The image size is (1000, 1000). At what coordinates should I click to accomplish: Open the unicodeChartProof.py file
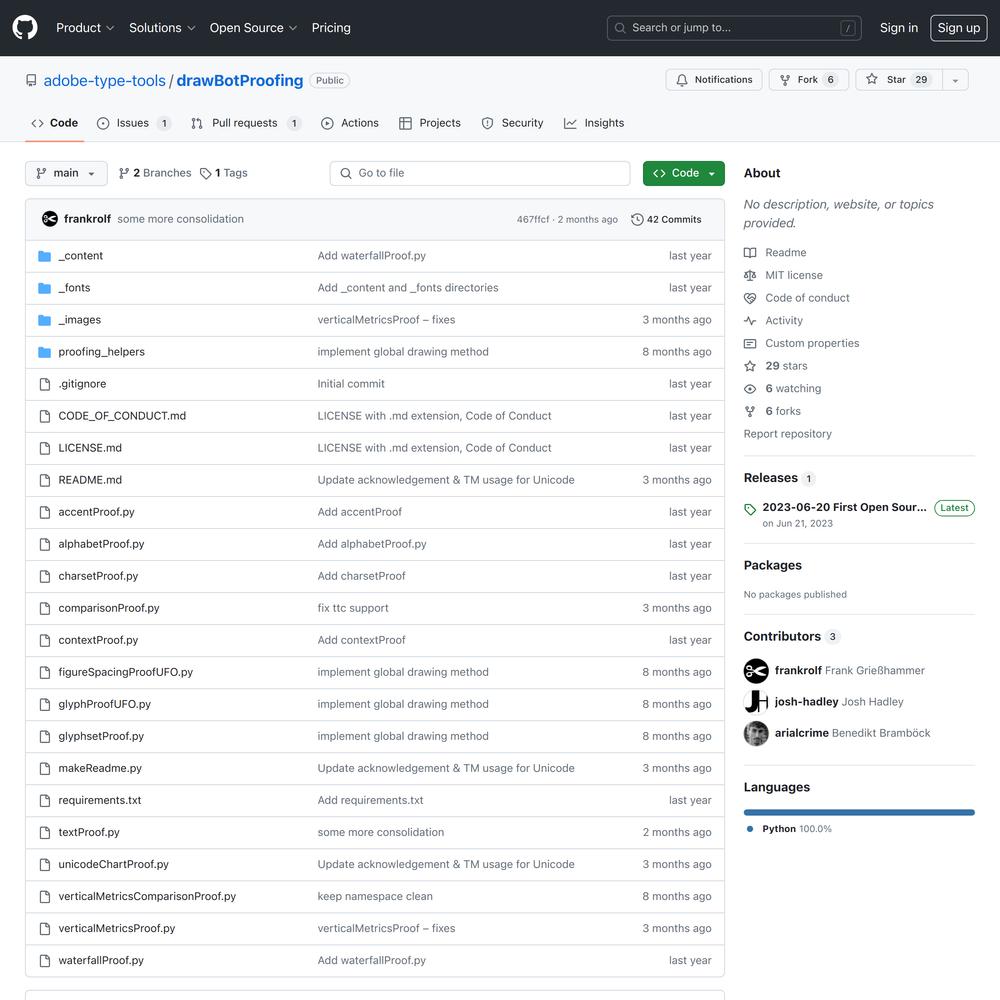coord(114,864)
